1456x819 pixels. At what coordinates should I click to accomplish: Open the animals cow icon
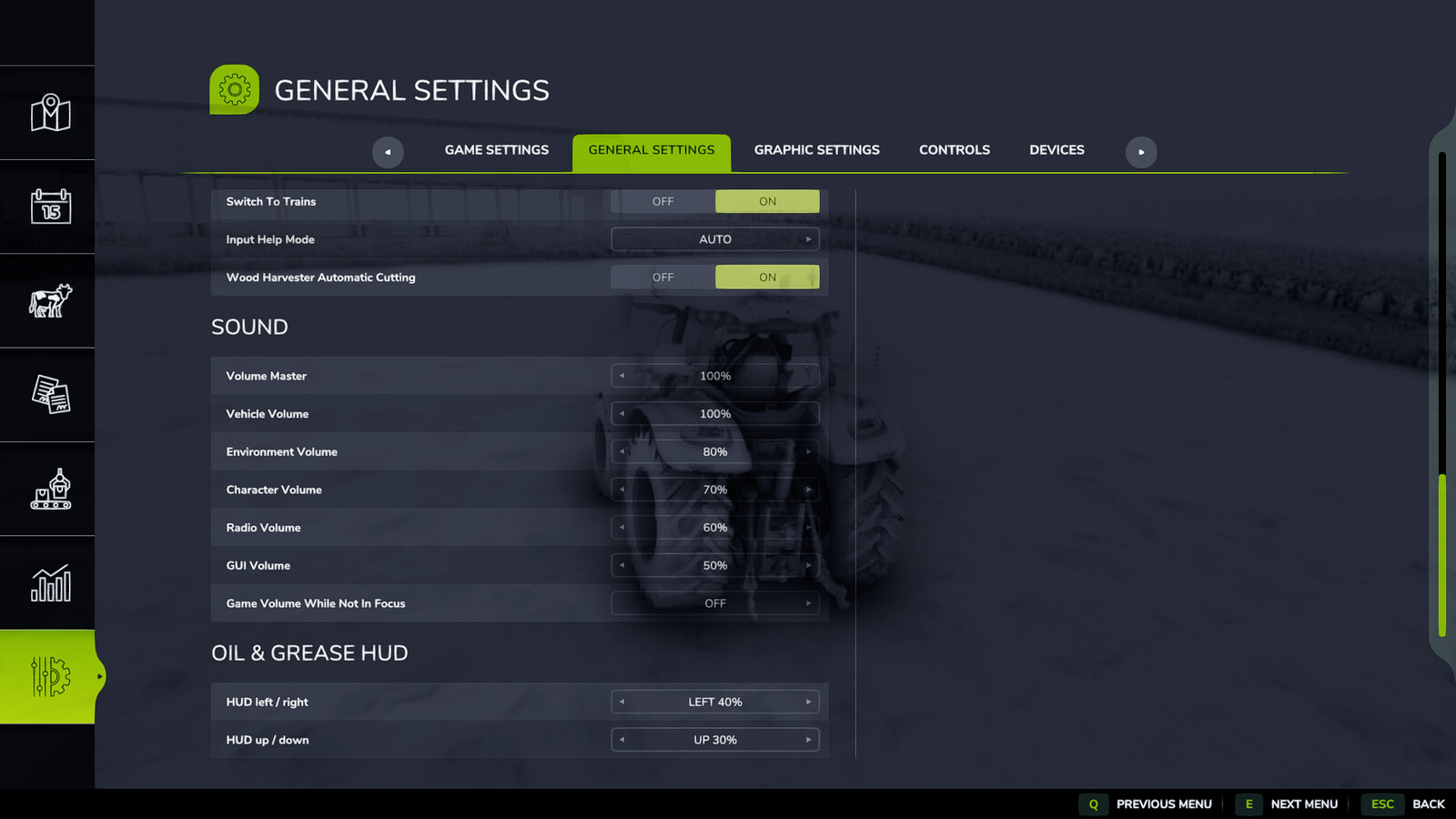coord(50,300)
